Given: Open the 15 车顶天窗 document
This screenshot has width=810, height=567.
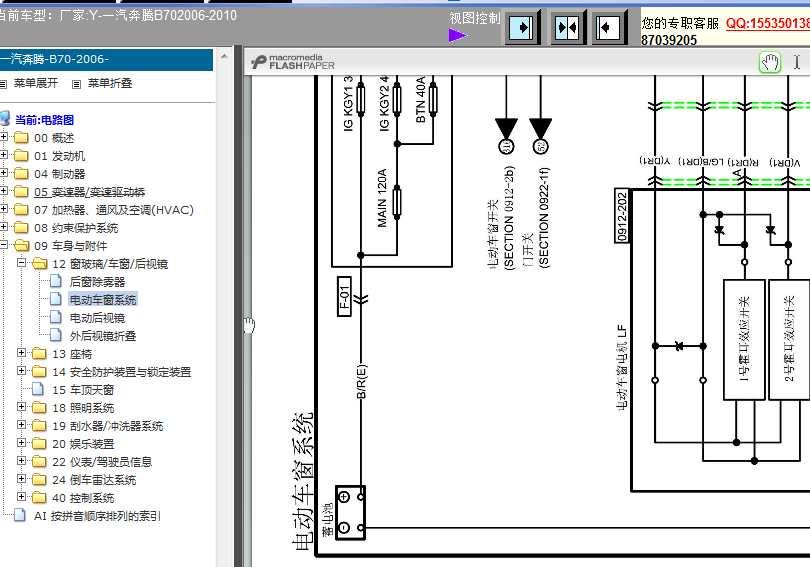Looking at the screenshot, I should pyautogui.click(x=83, y=390).
